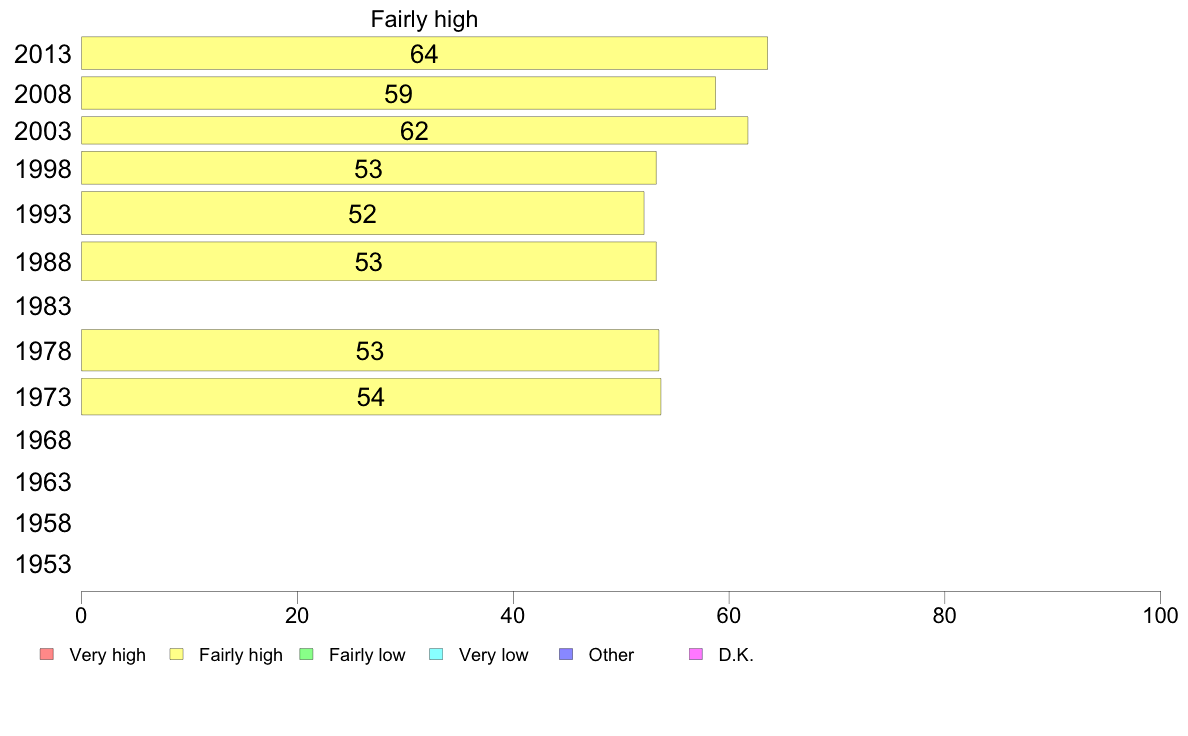Select the 2013 bar showing 64
The image size is (1188, 736).
[x=424, y=53]
